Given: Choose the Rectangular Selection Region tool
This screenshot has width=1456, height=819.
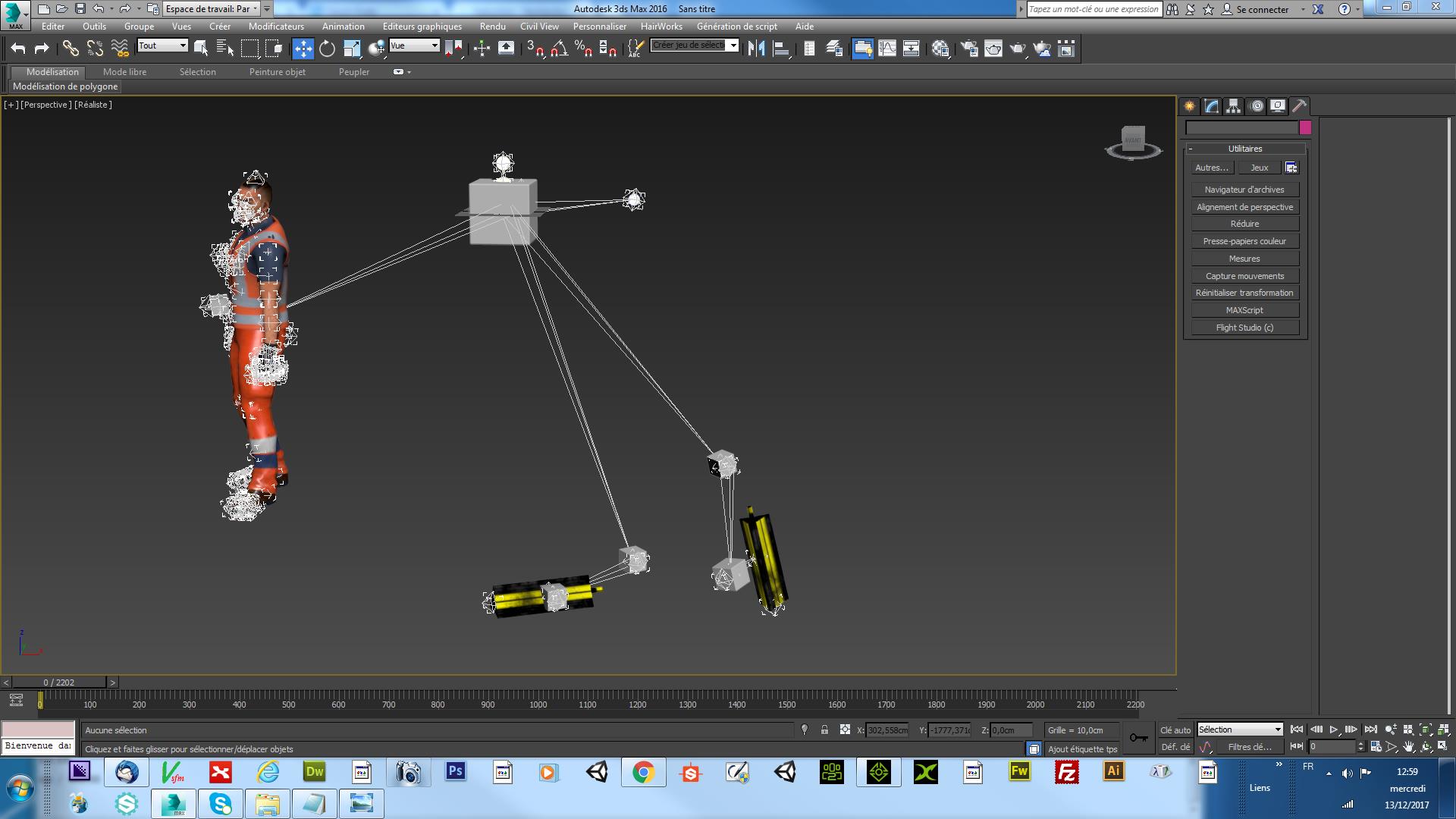Looking at the screenshot, I should 249,49.
